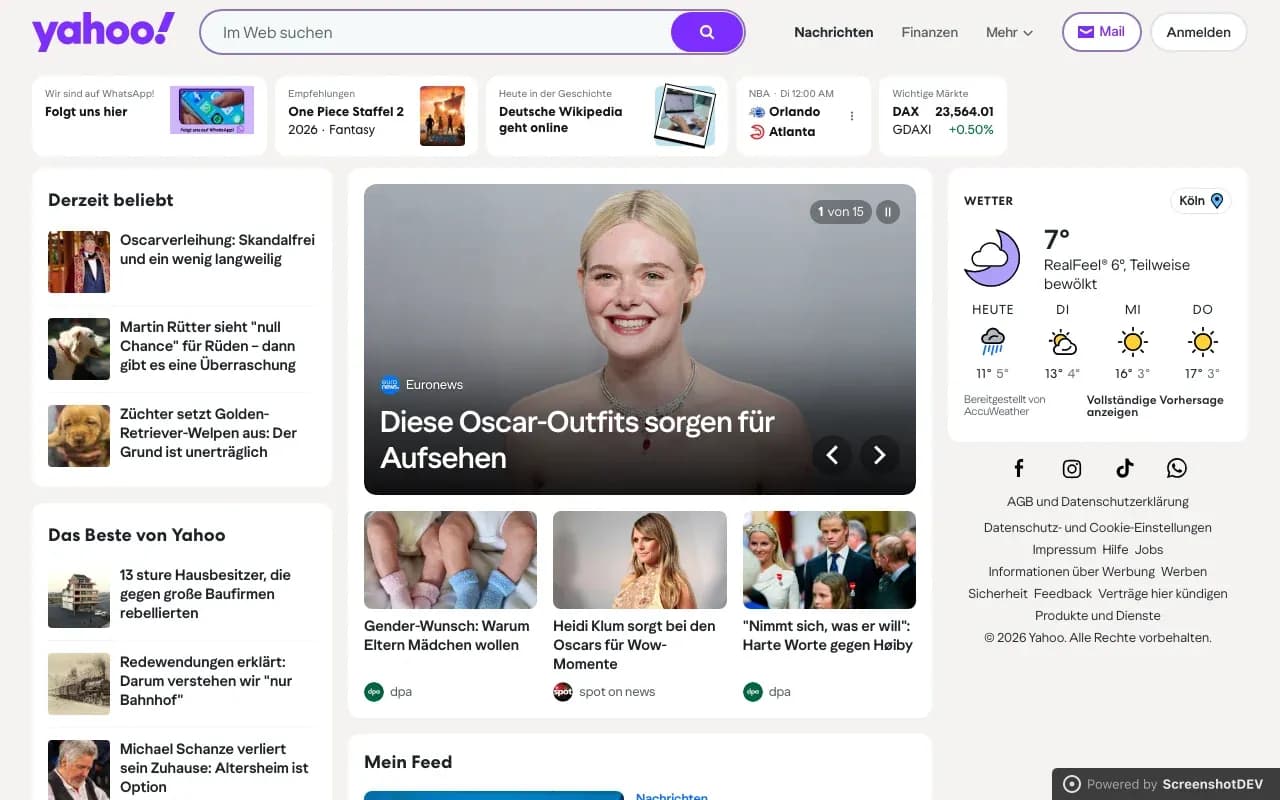This screenshot has height=800, width=1280.
Task: Click the sun icon for MI
Action: (1133, 342)
